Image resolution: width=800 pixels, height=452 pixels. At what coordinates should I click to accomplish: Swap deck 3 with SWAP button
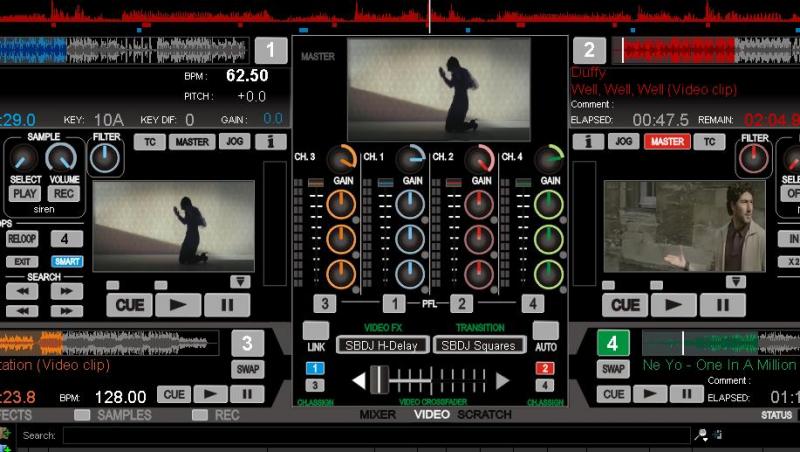(x=247, y=369)
